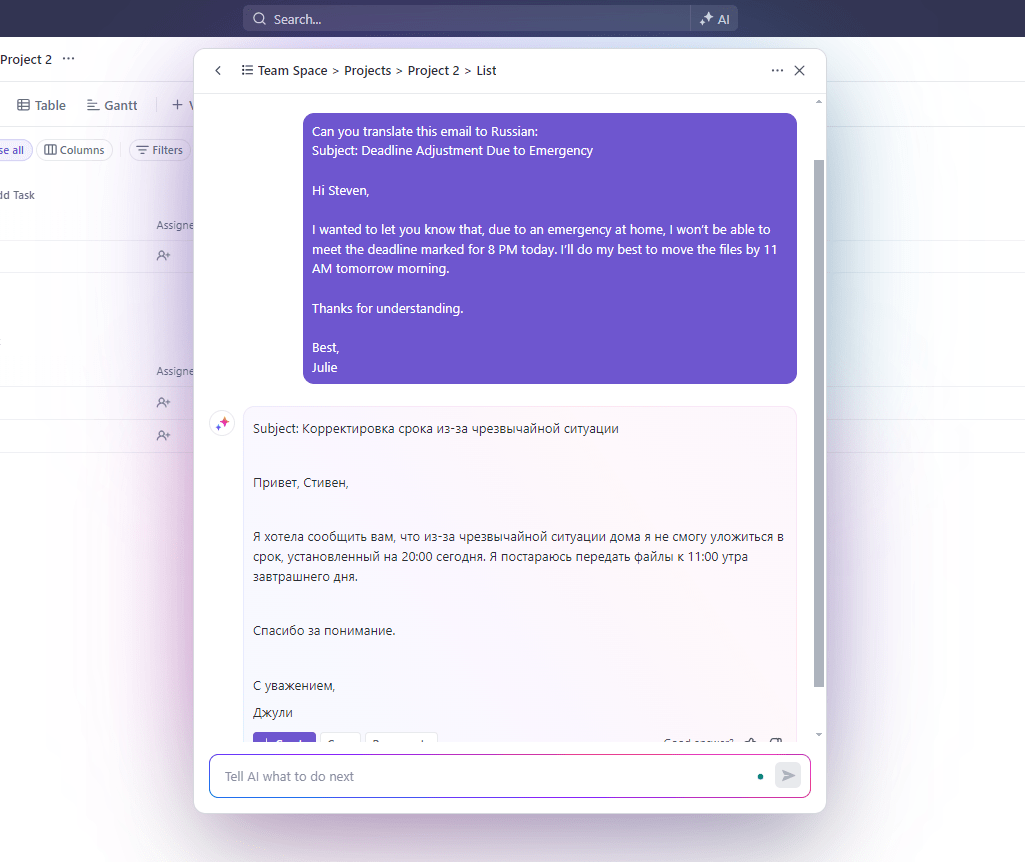Click the second Assignee column header
The height and width of the screenshot is (862, 1025).
click(175, 371)
